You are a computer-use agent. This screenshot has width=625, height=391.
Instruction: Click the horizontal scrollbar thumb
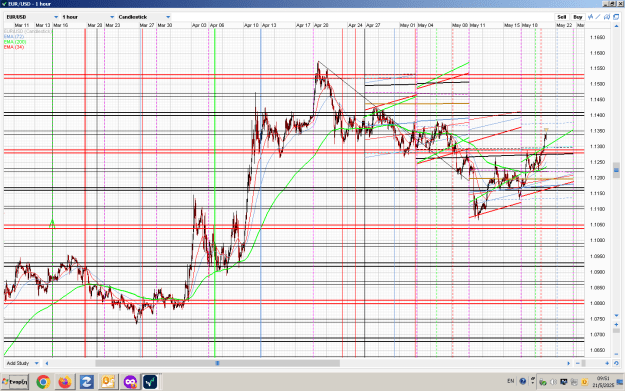218,363
